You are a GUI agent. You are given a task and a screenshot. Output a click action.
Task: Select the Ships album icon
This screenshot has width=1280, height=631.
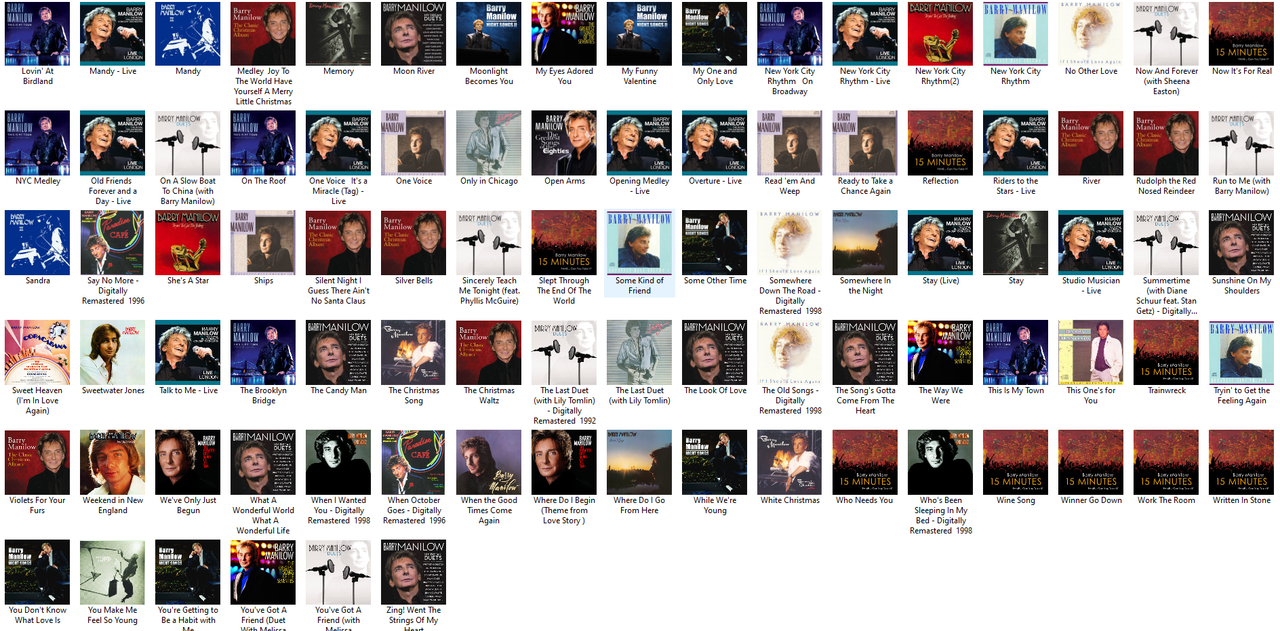tap(263, 243)
